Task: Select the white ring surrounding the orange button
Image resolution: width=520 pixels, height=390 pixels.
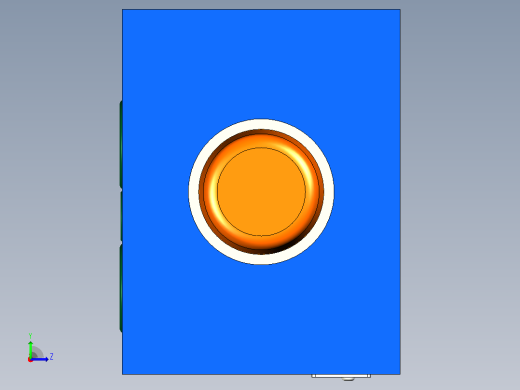Action: pyautogui.click(x=194, y=191)
